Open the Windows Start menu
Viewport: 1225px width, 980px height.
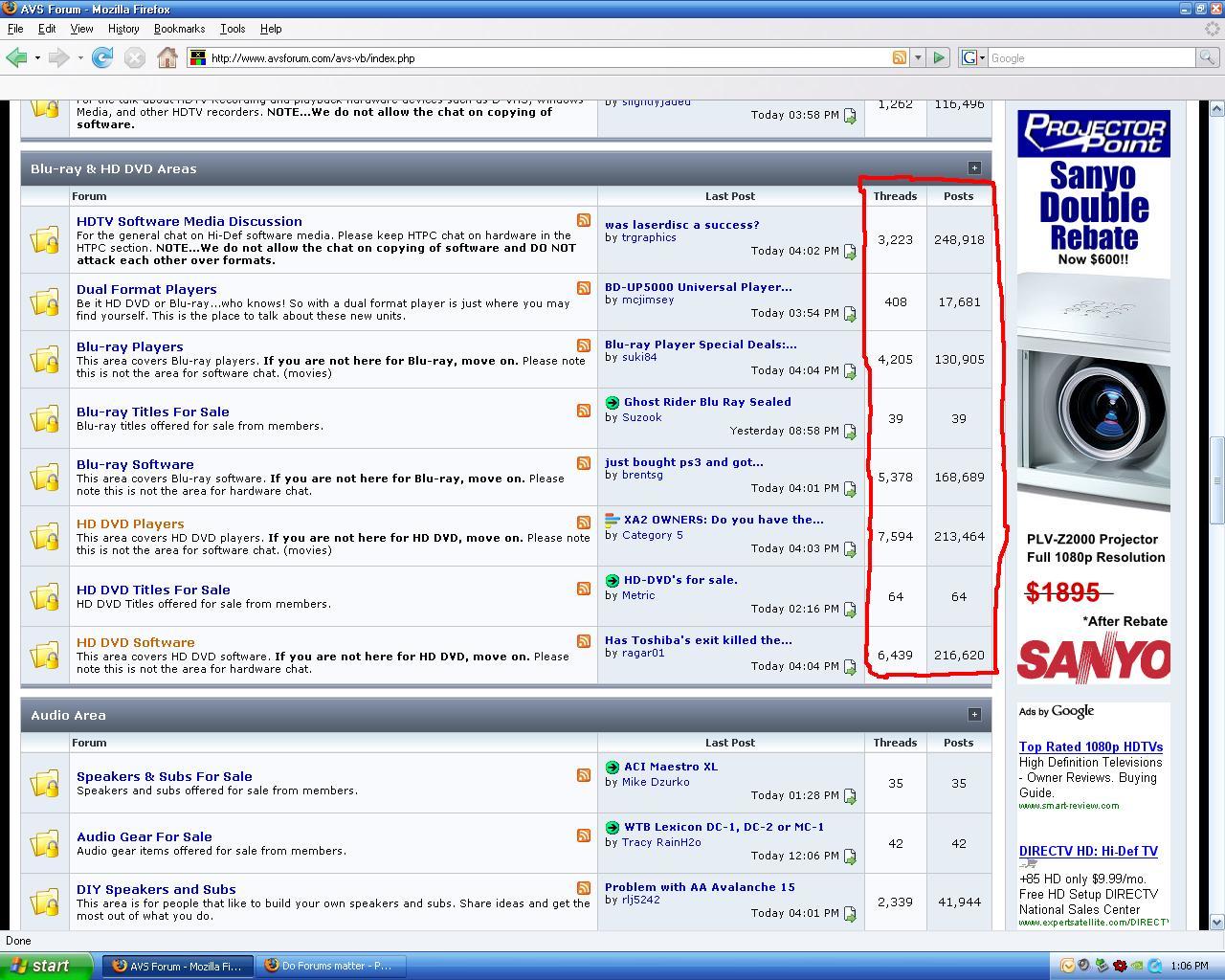tap(46, 966)
